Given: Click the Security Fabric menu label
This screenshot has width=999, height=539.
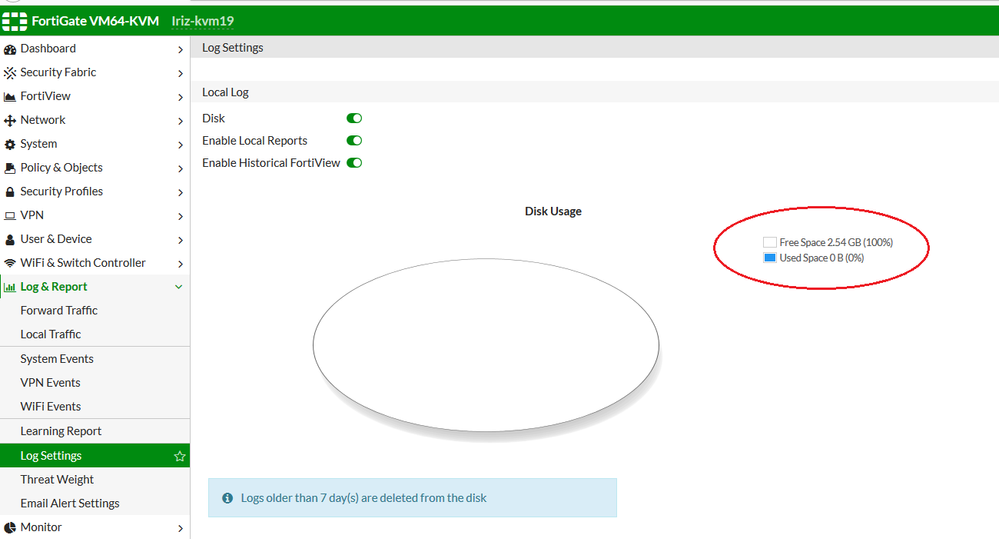Looking at the screenshot, I should (58, 72).
